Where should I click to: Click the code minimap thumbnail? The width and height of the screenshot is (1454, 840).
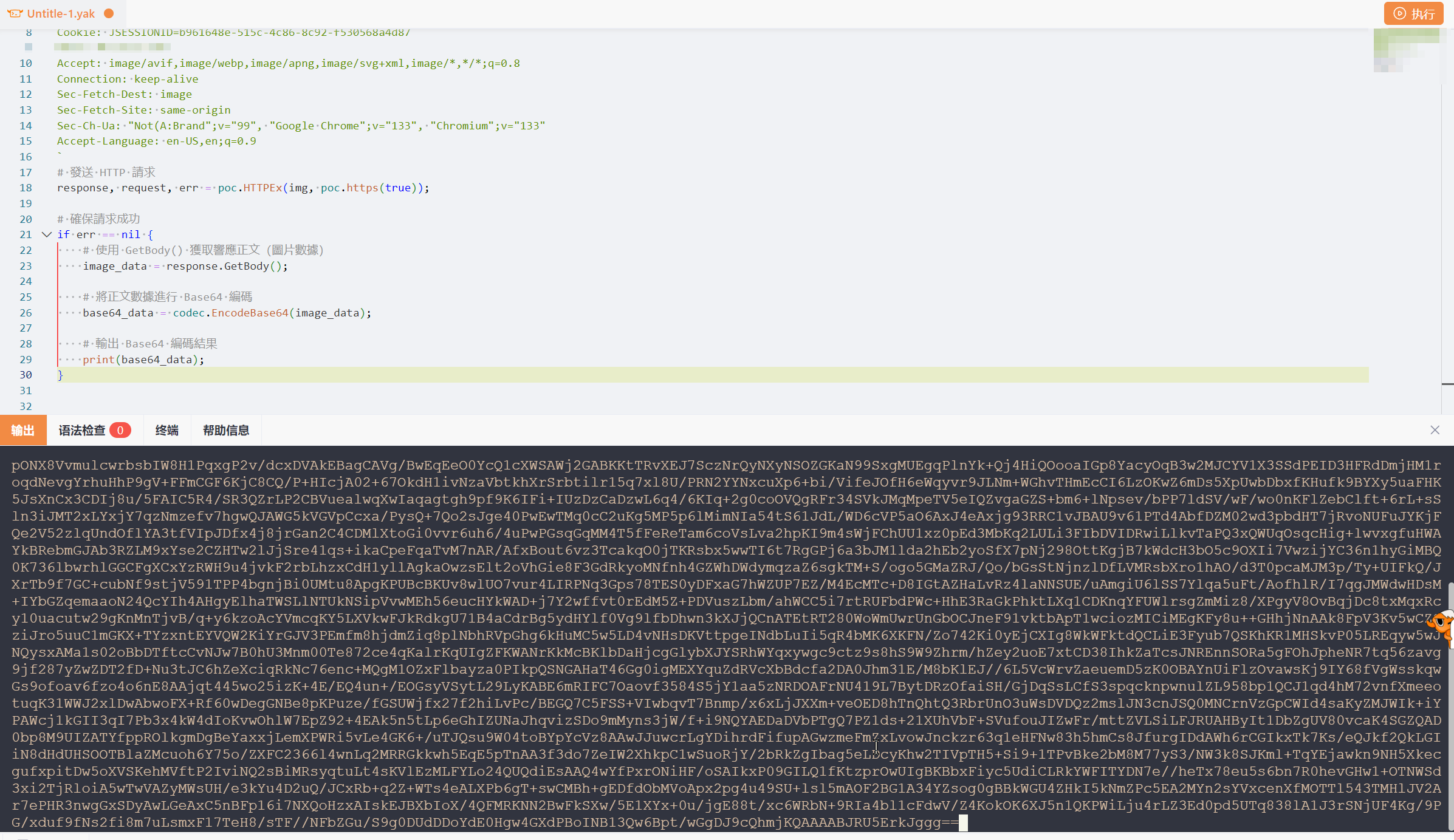pyautogui.click(x=1406, y=50)
